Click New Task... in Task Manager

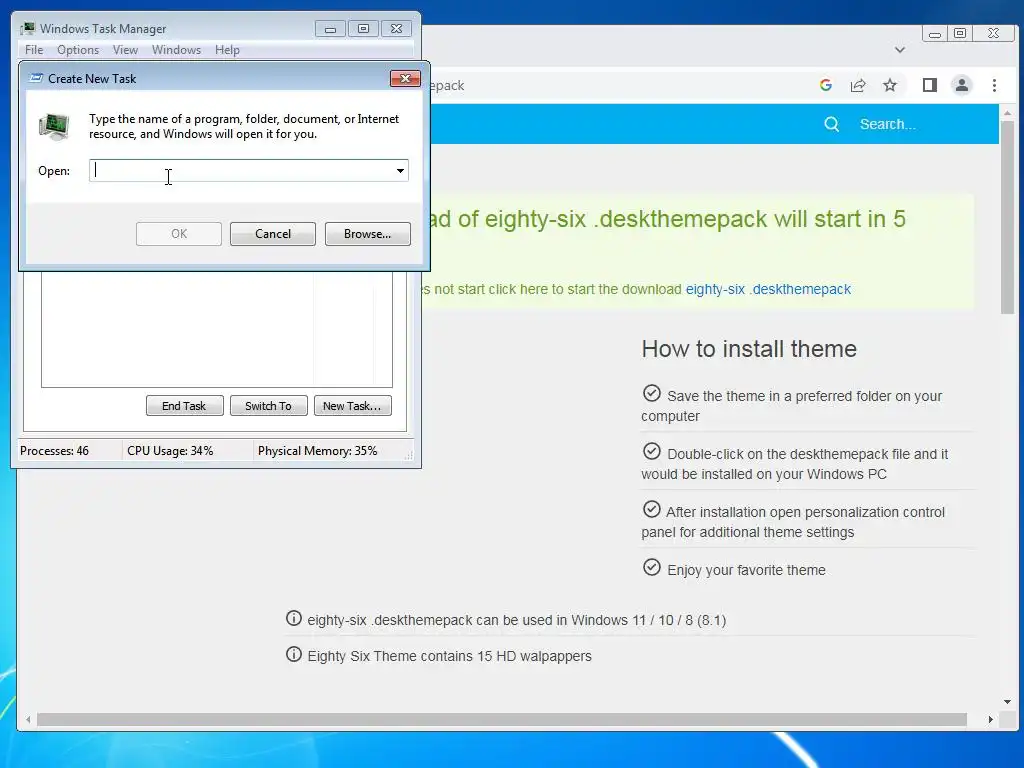(352, 406)
